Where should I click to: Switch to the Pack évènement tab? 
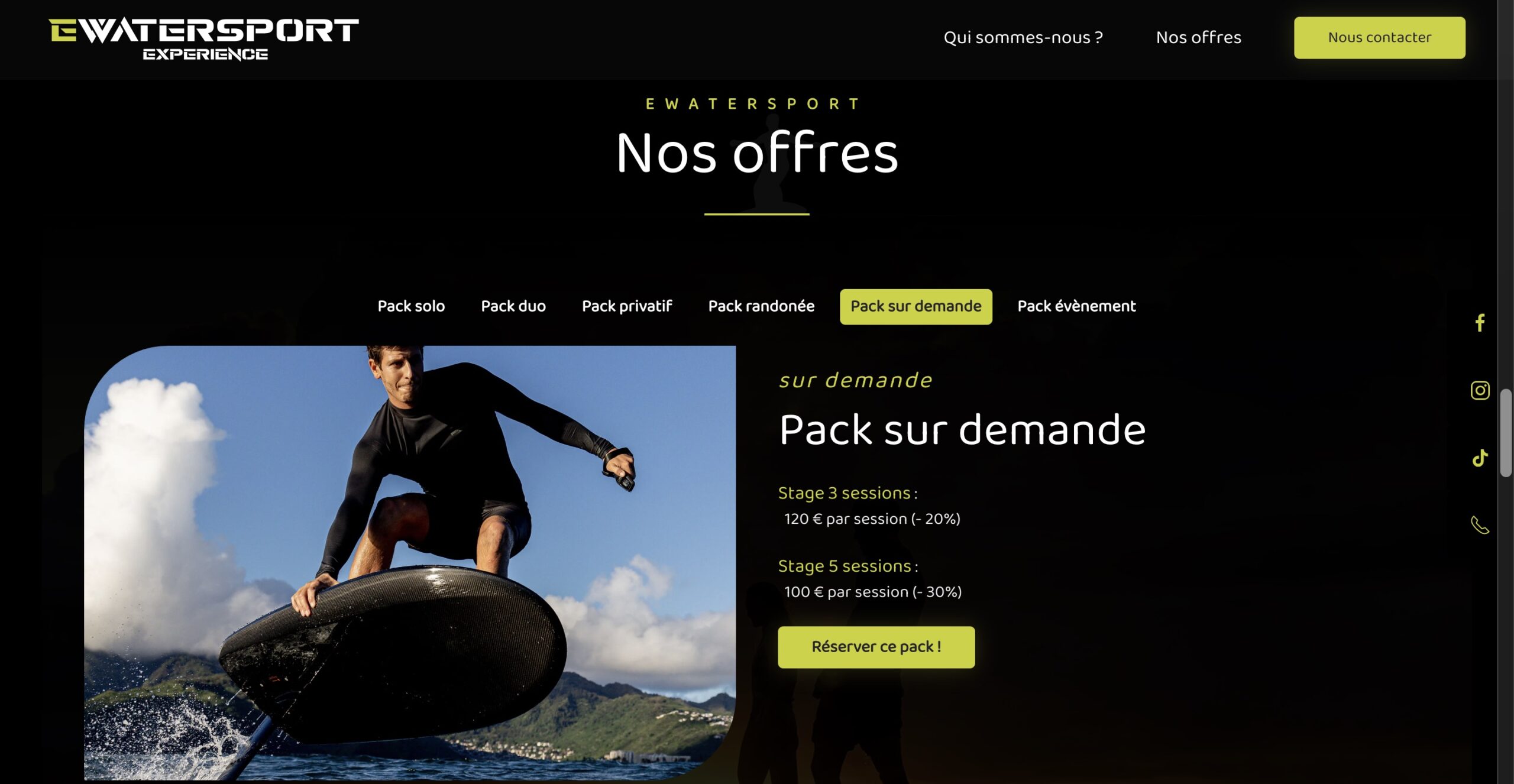point(1076,306)
